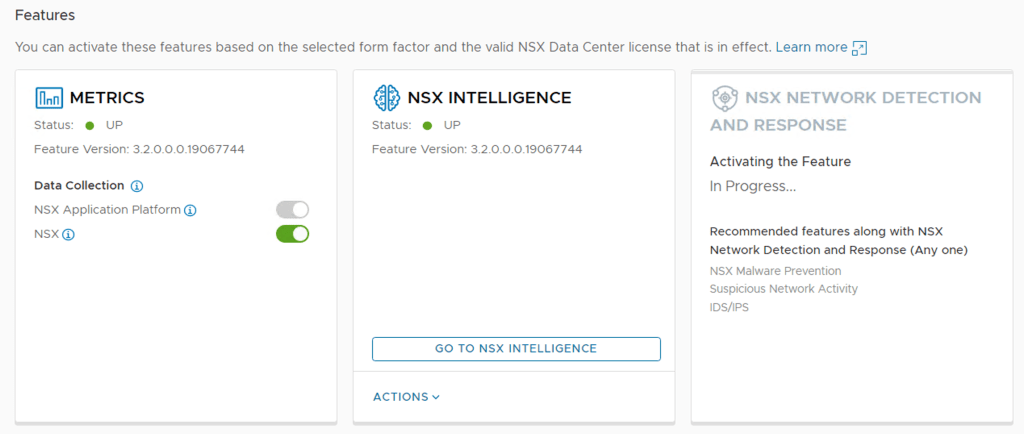The width and height of the screenshot is (1024, 434).
Task: Click the NSX Intelligence card title
Action: click(x=489, y=98)
